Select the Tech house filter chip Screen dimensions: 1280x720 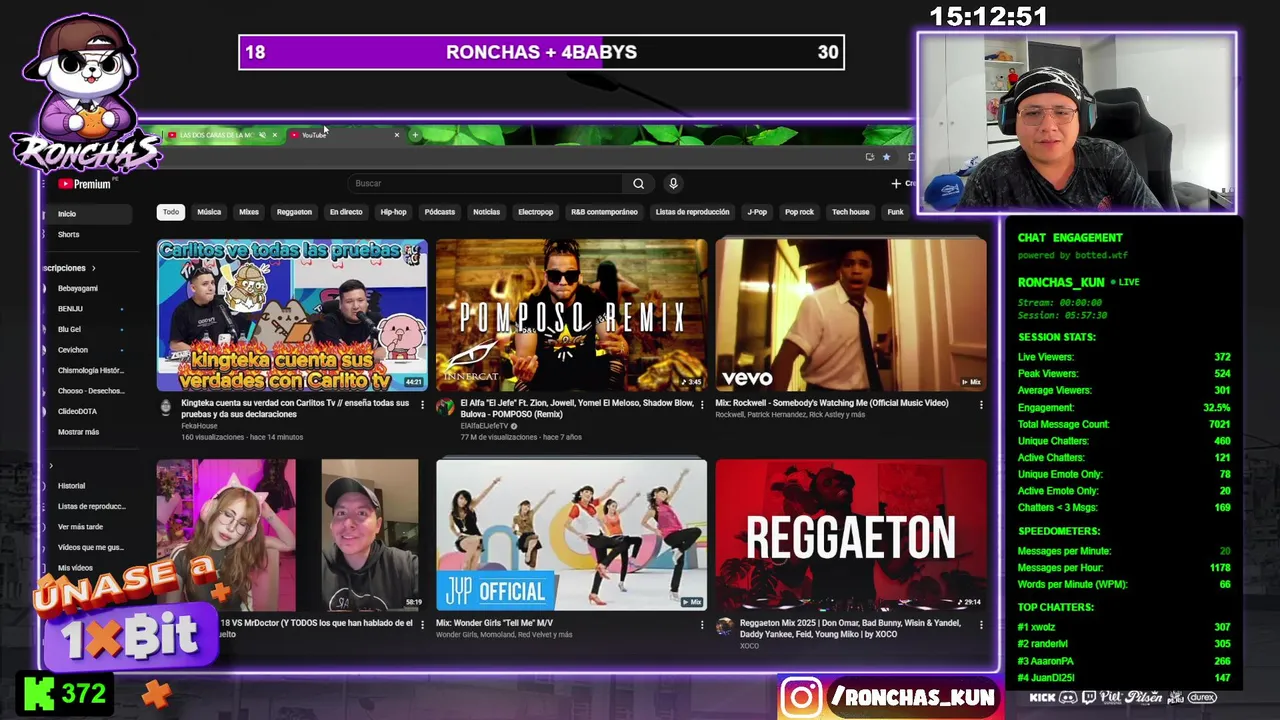tap(850, 212)
